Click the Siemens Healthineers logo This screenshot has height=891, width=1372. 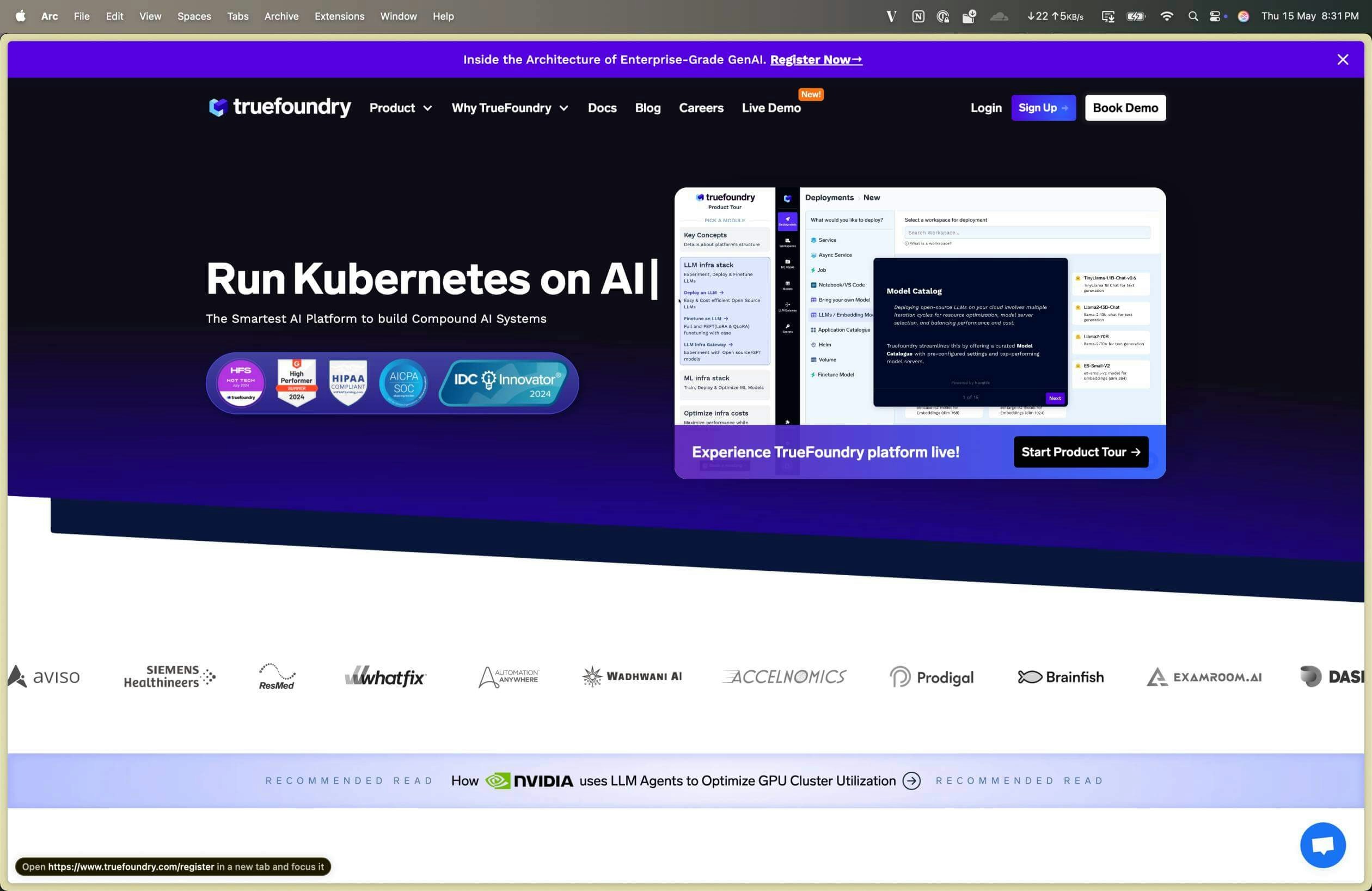(x=169, y=676)
